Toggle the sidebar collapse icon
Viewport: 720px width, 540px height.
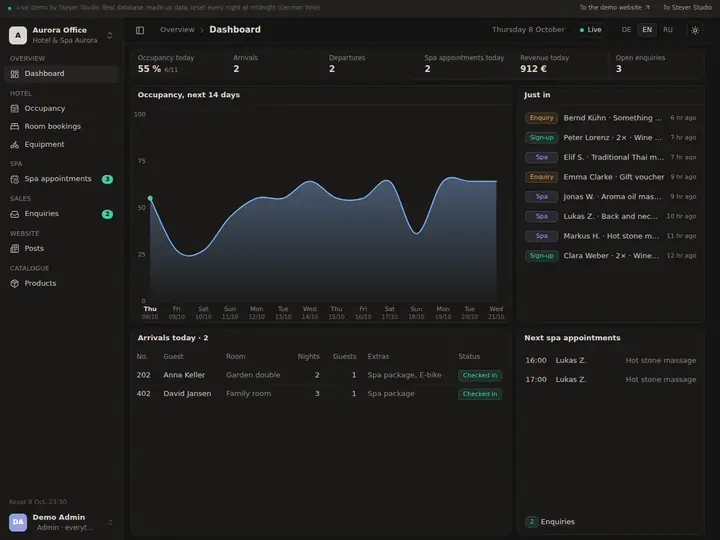pyautogui.click(x=140, y=30)
